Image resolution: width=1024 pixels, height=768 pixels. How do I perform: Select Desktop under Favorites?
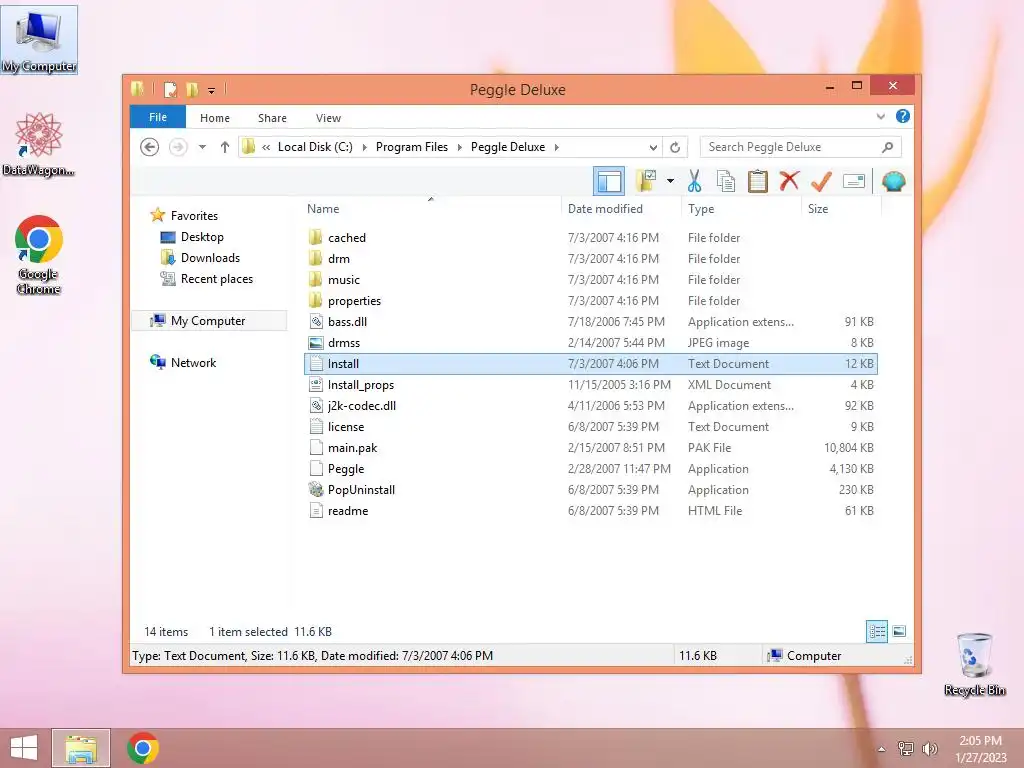coord(202,237)
